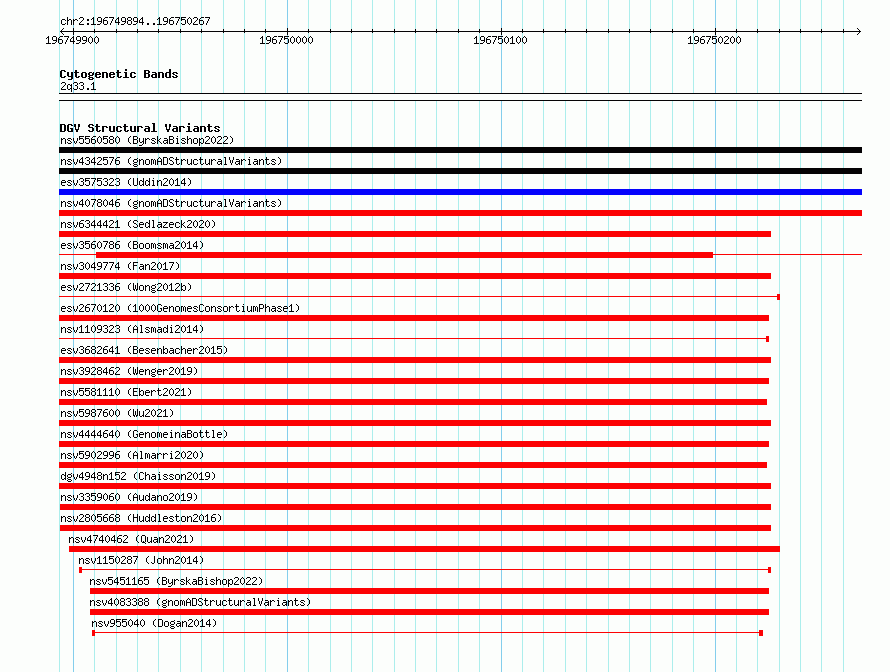Click the 196749900 ruler coordinate
Image resolution: width=890 pixels, height=672 pixels.
click(x=72, y=40)
